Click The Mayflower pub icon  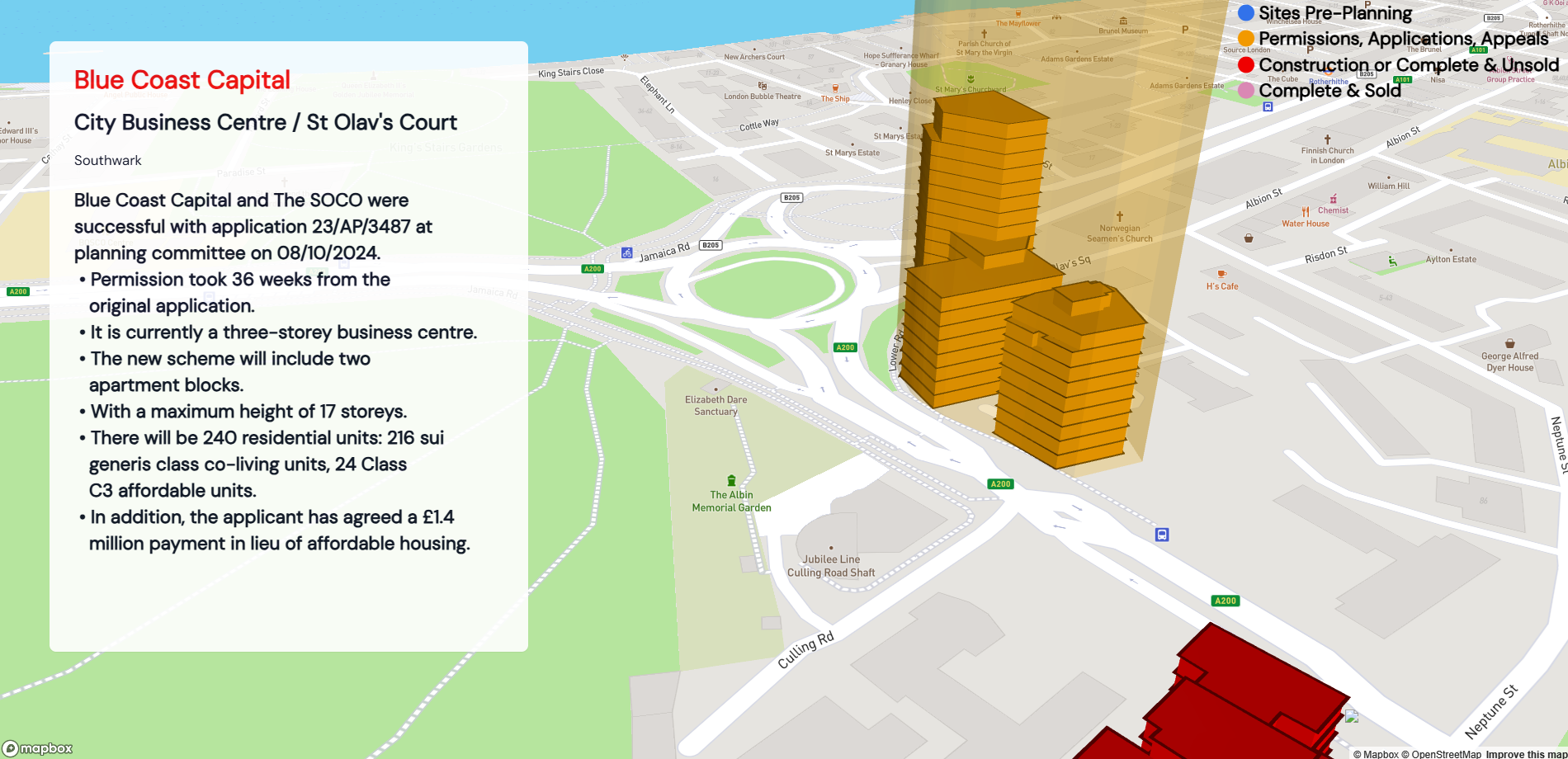1018,14
